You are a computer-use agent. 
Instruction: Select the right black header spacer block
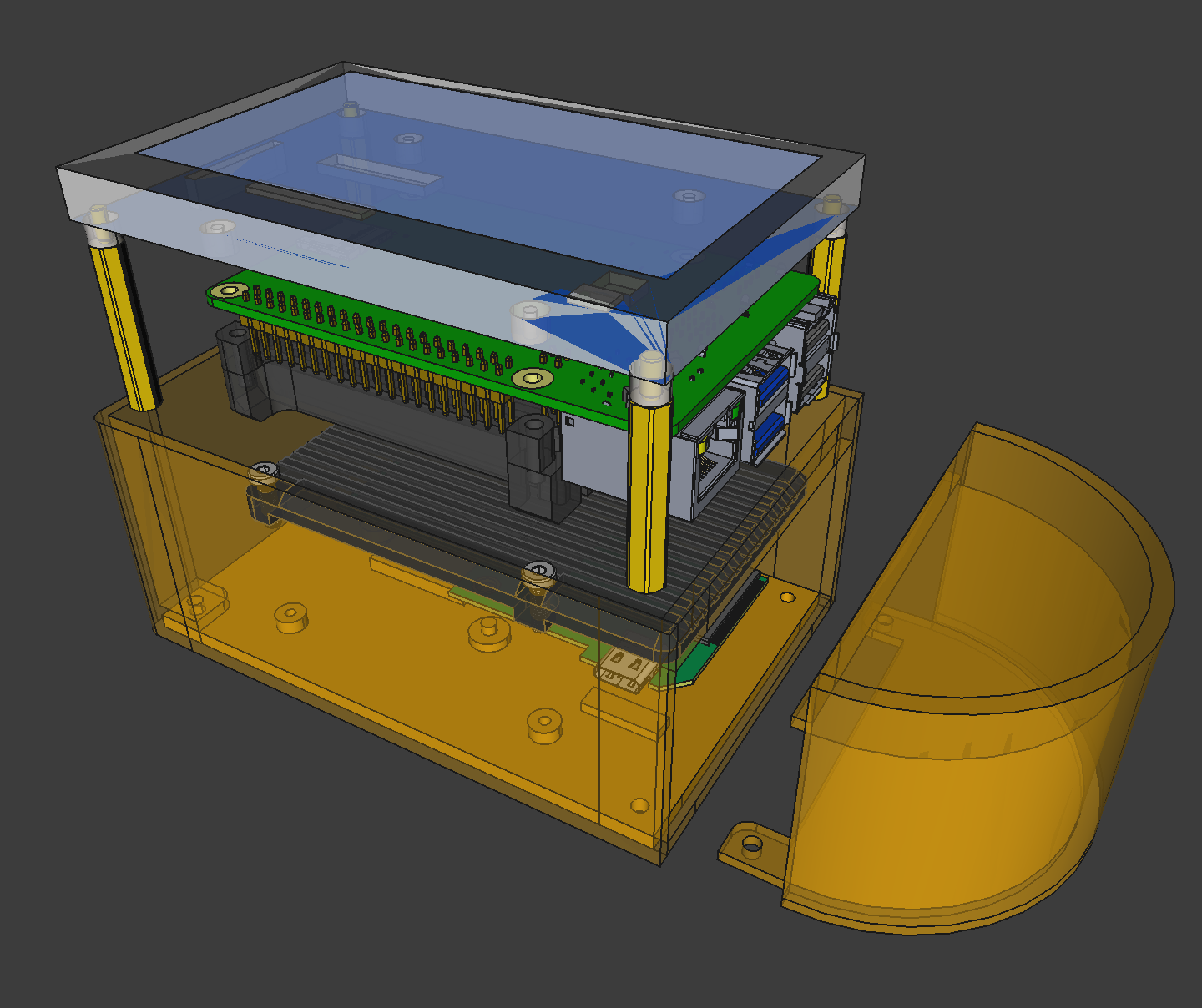pyautogui.click(x=541, y=467)
